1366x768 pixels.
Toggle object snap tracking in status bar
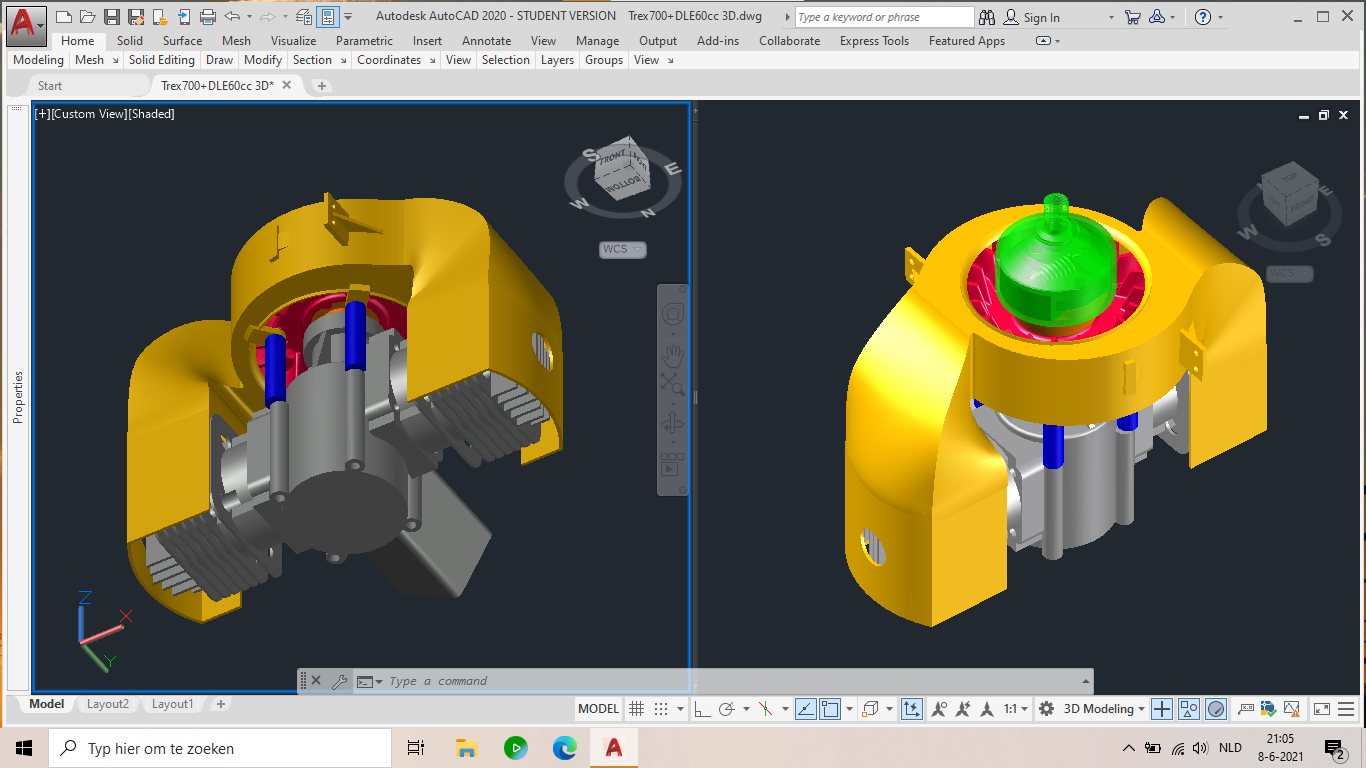point(806,709)
